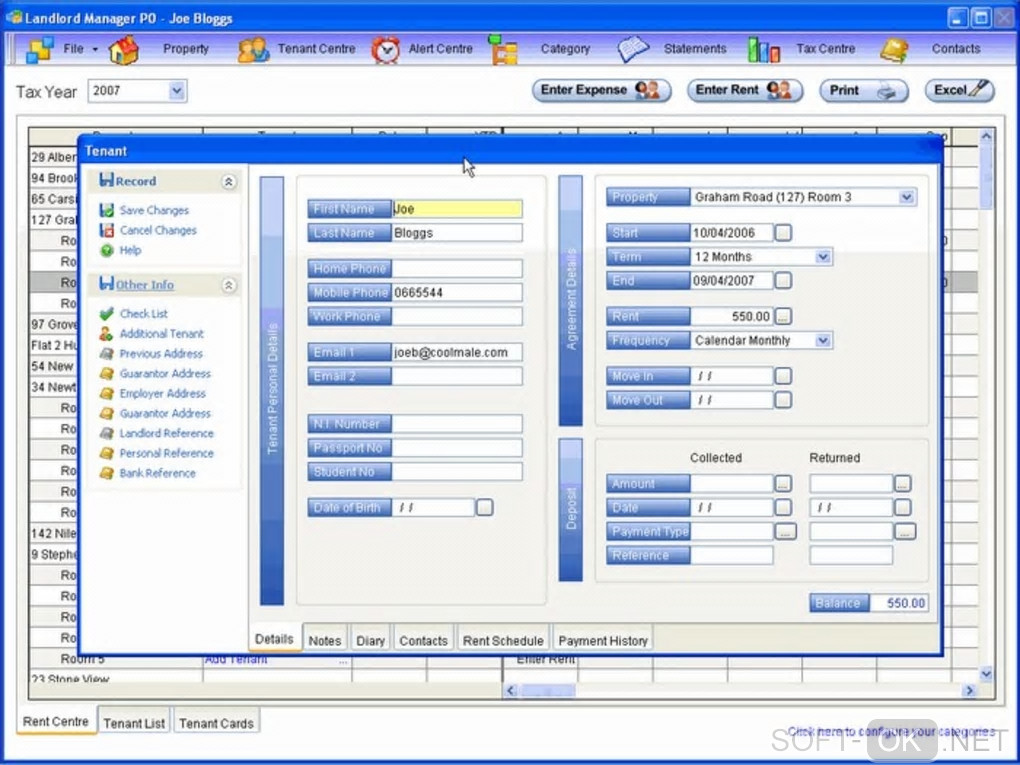Click the Collected Reference field
1020x765 pixels.
[732, 556]
